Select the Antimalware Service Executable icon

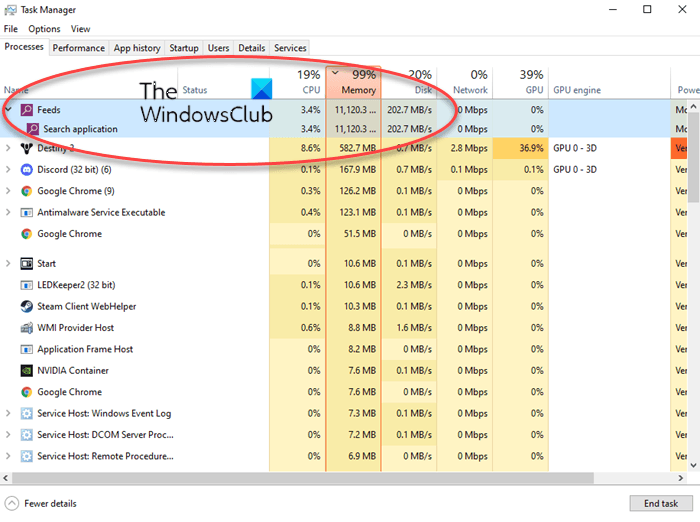click(27, 213)
